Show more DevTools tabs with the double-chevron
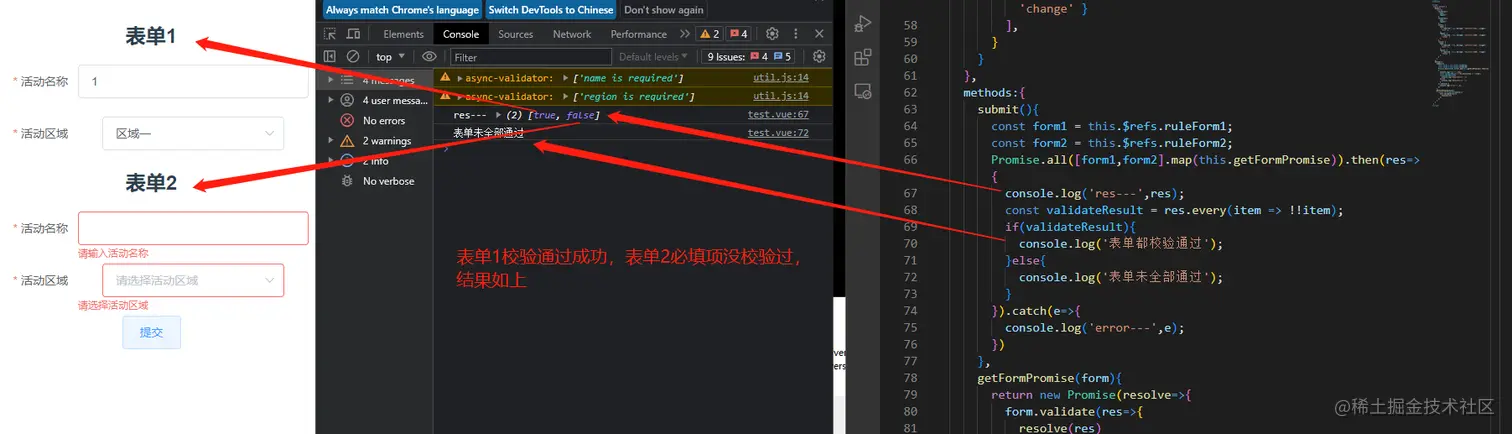Image resolution: width=1512 pixels, height=434 pixels. tap(685, 34)
